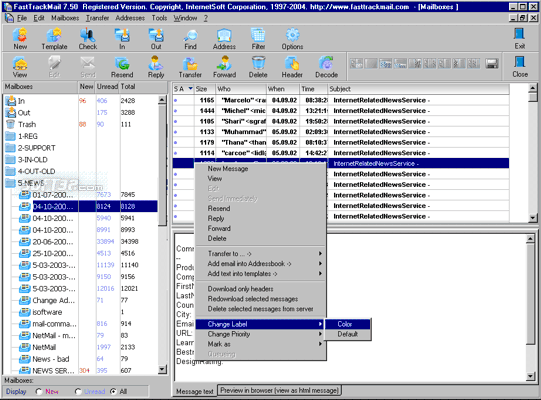Select the Out mailbox folder
This screenshot has height=400, width=541.
tap(23, 113)
